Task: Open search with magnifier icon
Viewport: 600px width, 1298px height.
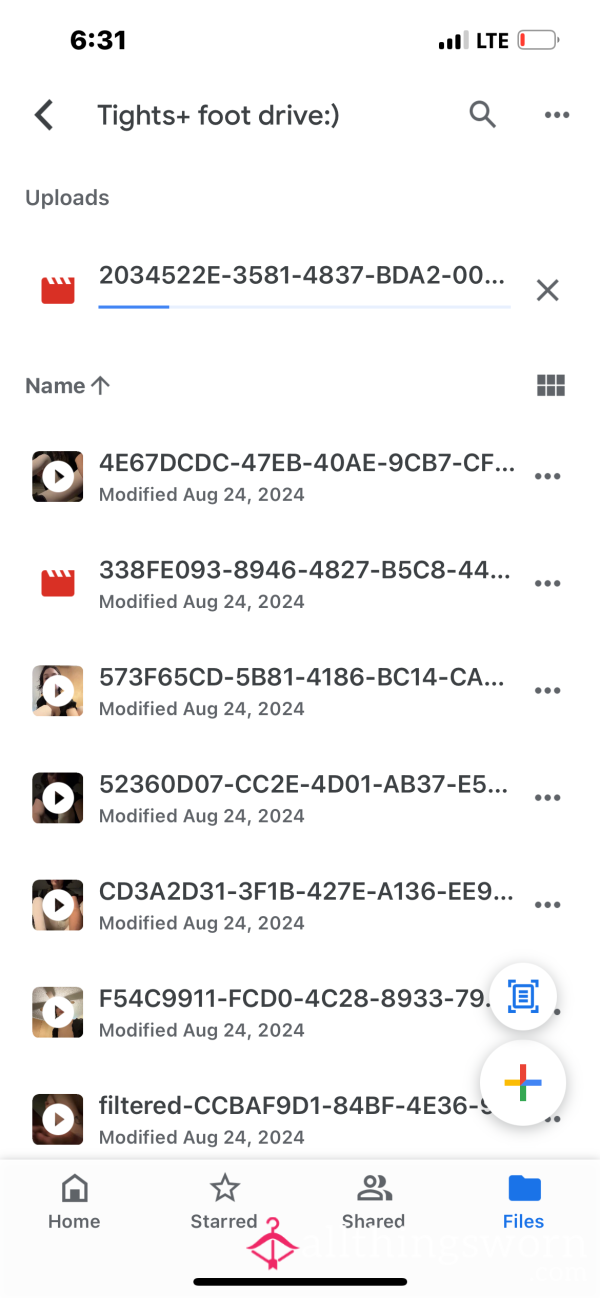Action: click(x=483, y=115)
